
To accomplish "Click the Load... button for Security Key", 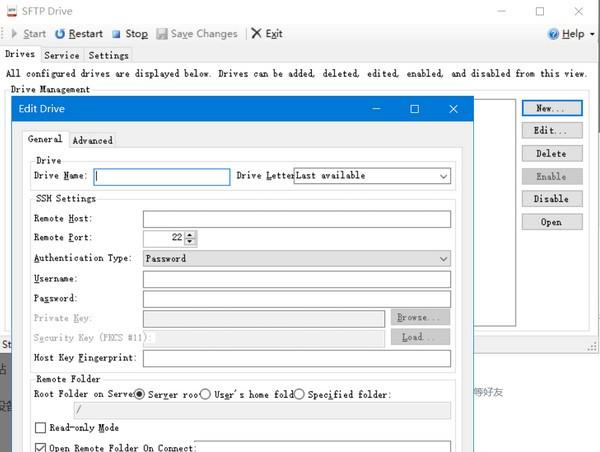I will (x=420, y=337).
